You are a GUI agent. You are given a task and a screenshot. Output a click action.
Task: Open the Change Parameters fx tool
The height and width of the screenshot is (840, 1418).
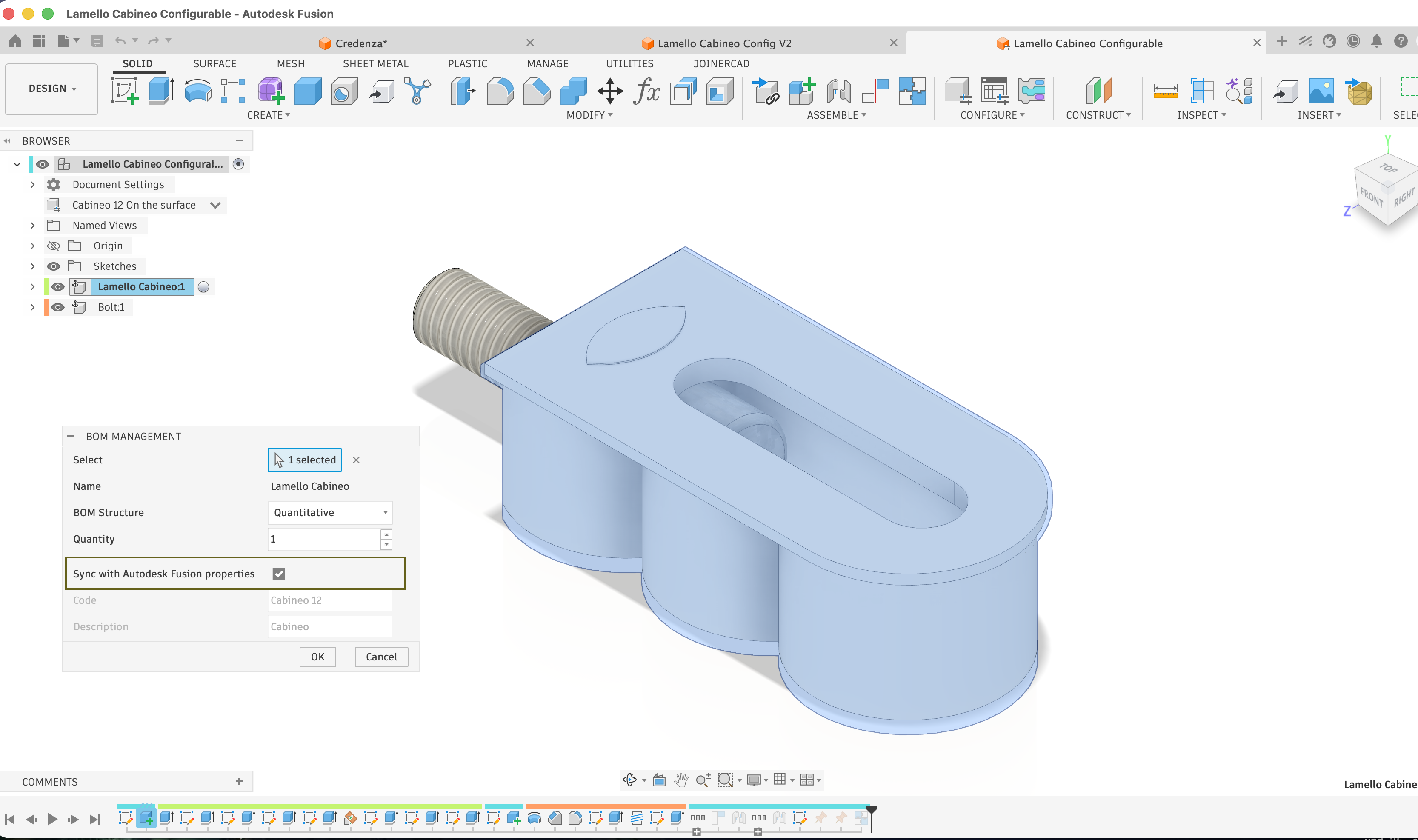pyautogui.click(x=646, y=91)
